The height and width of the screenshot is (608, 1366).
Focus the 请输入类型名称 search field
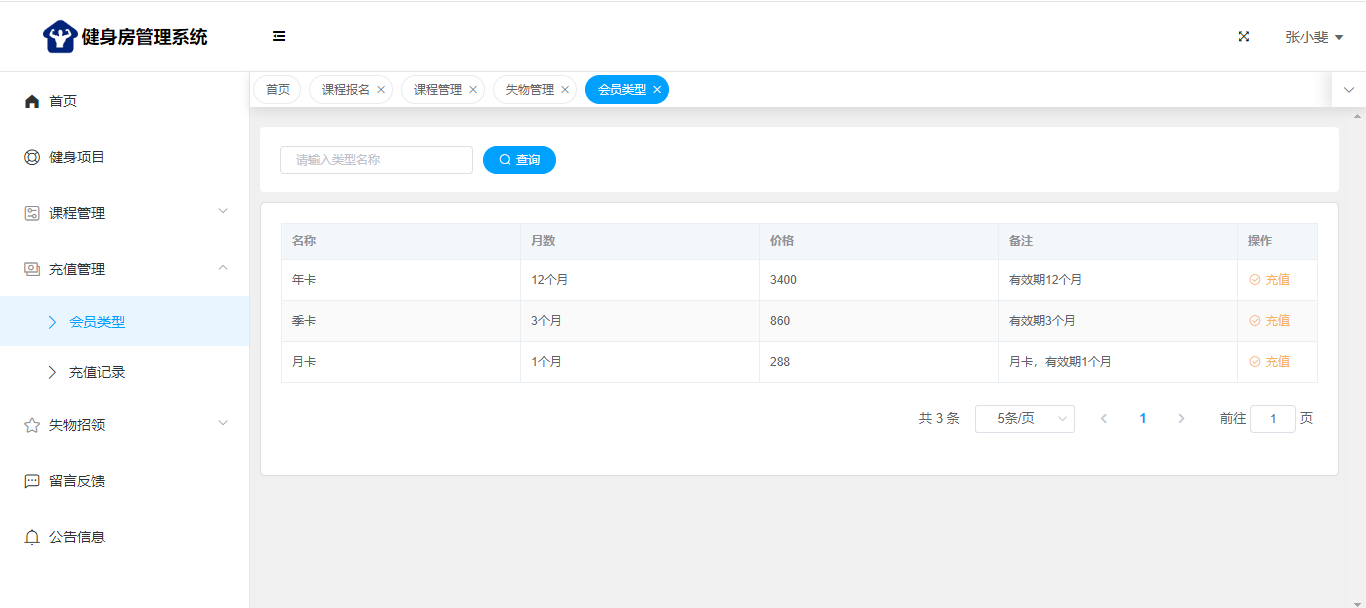point(376,160)
